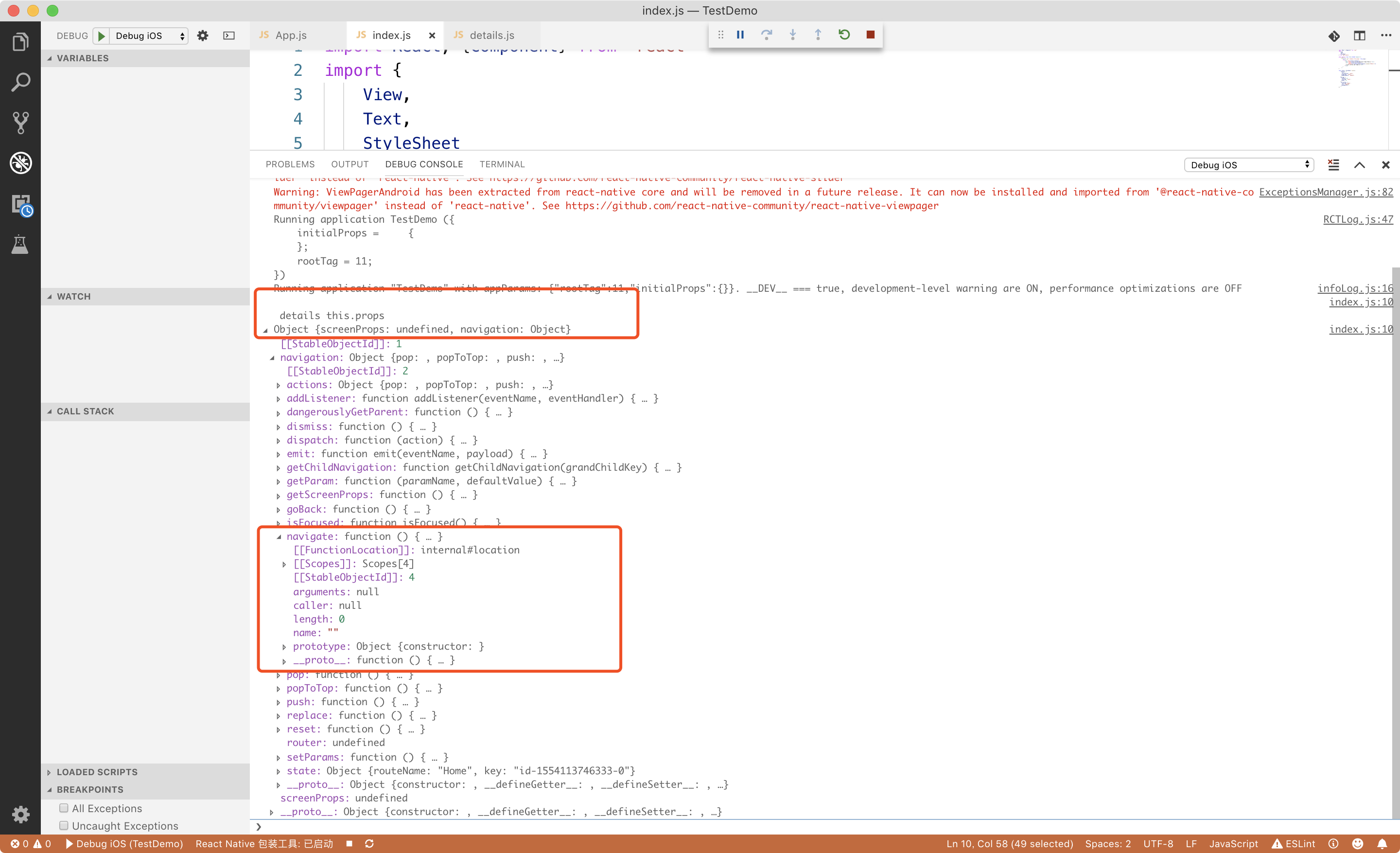
Task: Collapse the BREAKPOINTS section
Action: pos(145,790)
